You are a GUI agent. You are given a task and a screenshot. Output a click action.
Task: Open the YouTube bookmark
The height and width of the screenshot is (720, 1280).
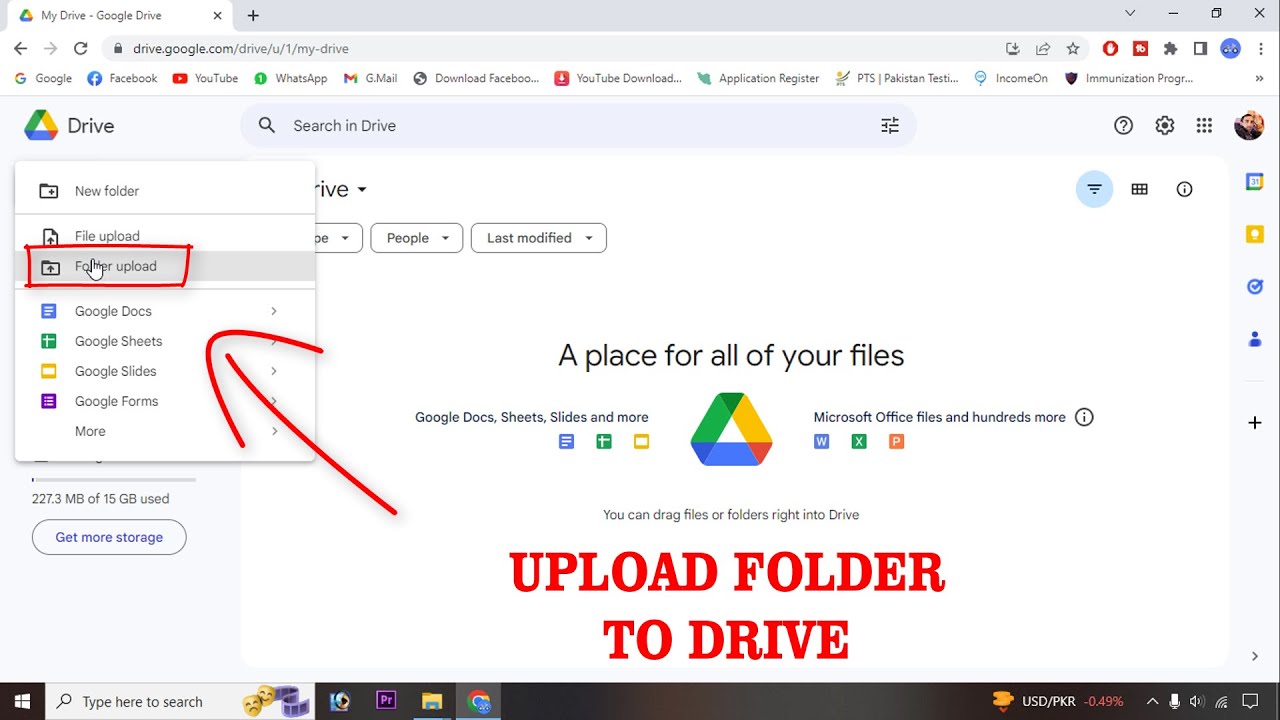tap(205, 78)
